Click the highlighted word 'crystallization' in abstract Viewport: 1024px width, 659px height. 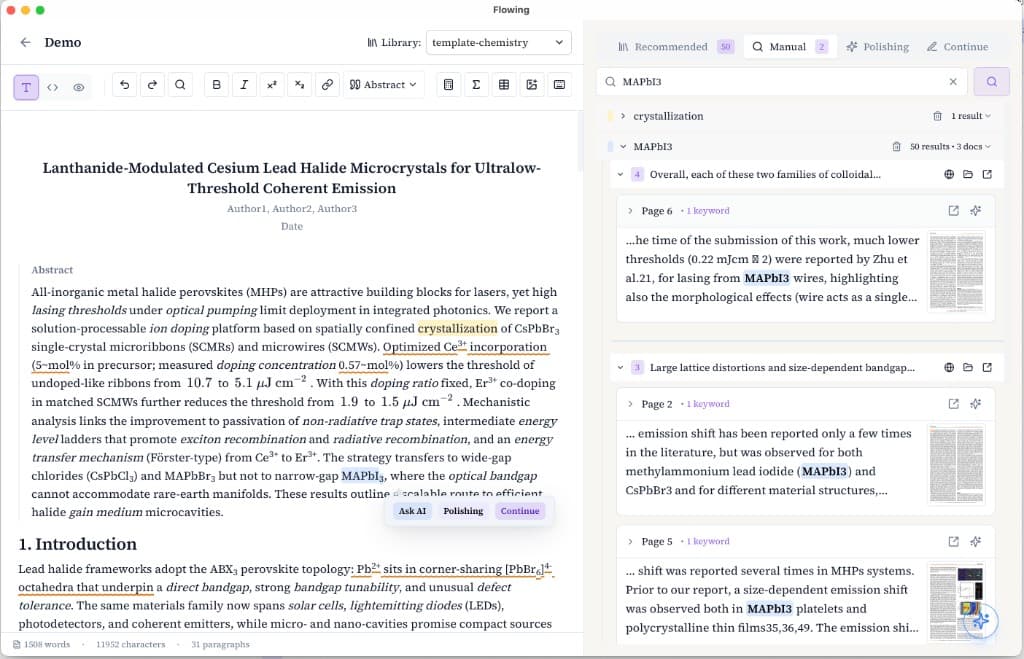point(458,329)
